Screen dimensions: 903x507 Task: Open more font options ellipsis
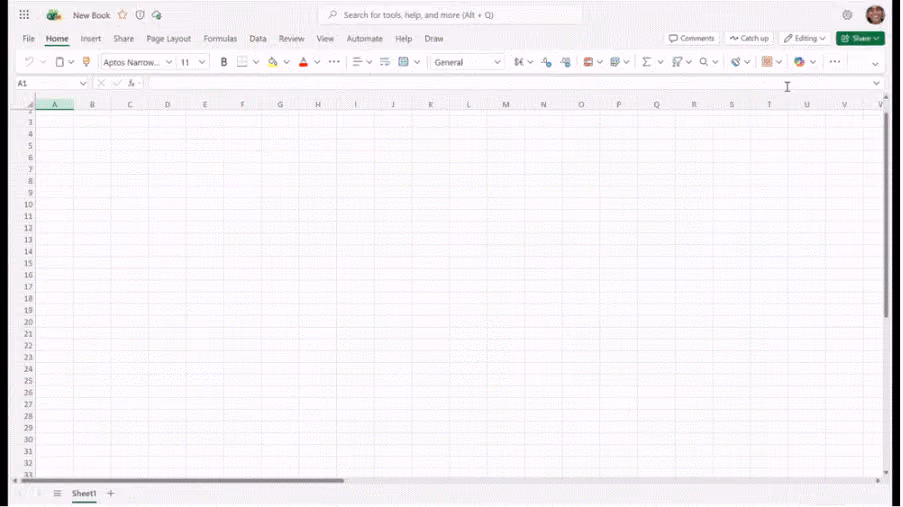pos(334,62)
